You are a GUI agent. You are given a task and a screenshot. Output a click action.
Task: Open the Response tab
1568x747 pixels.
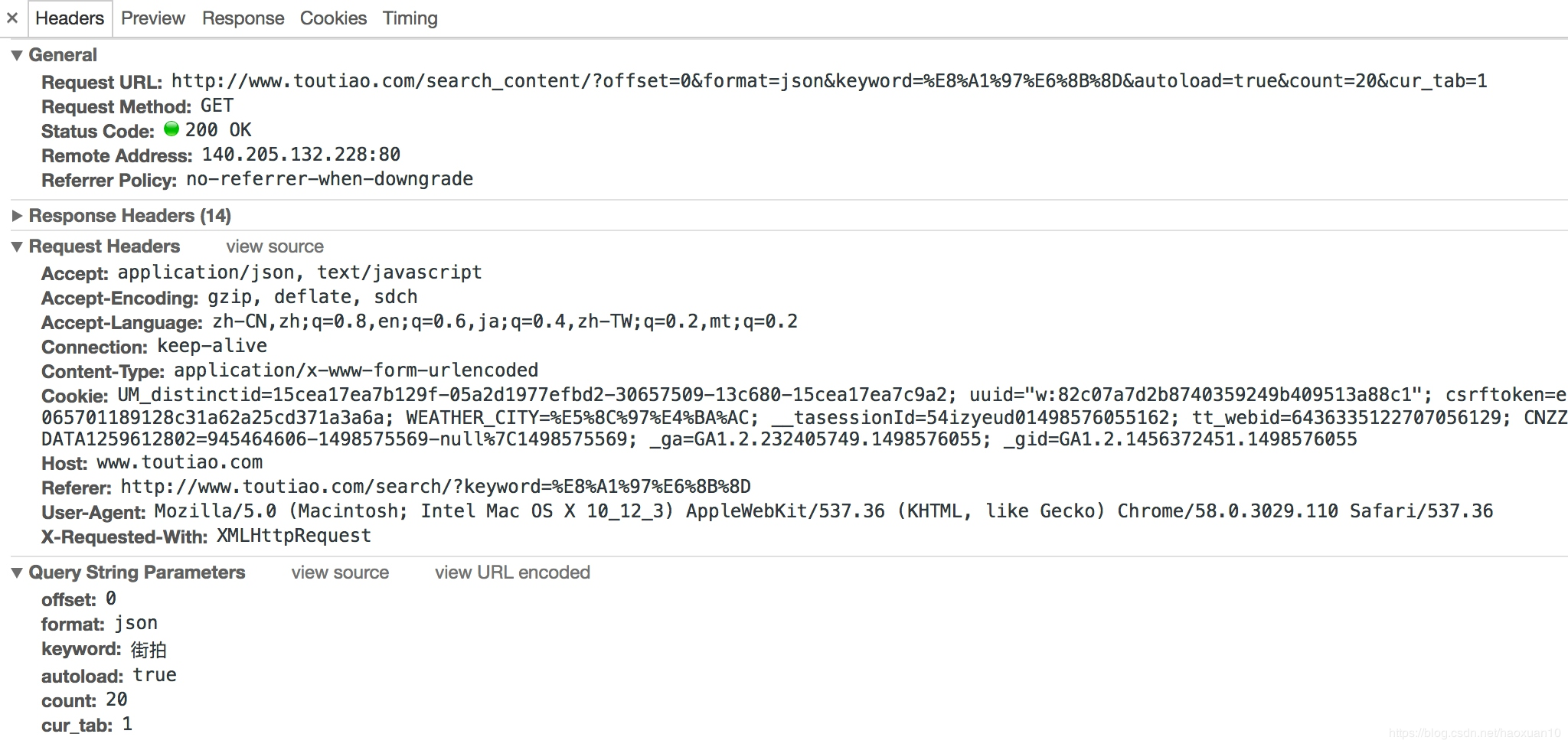pos(243,18)
